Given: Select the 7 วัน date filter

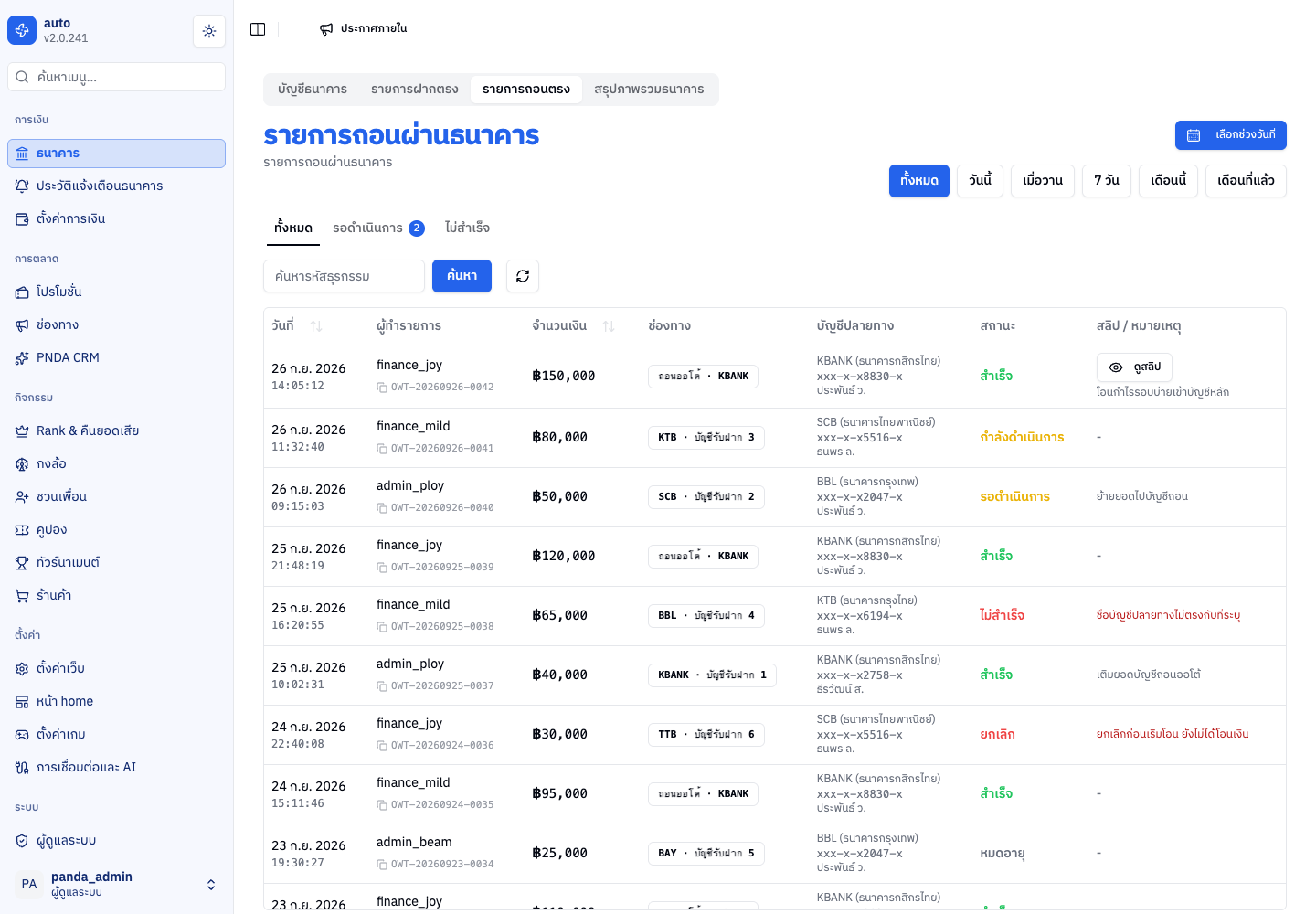Looking at the screenshot, I should (1107, 181).
